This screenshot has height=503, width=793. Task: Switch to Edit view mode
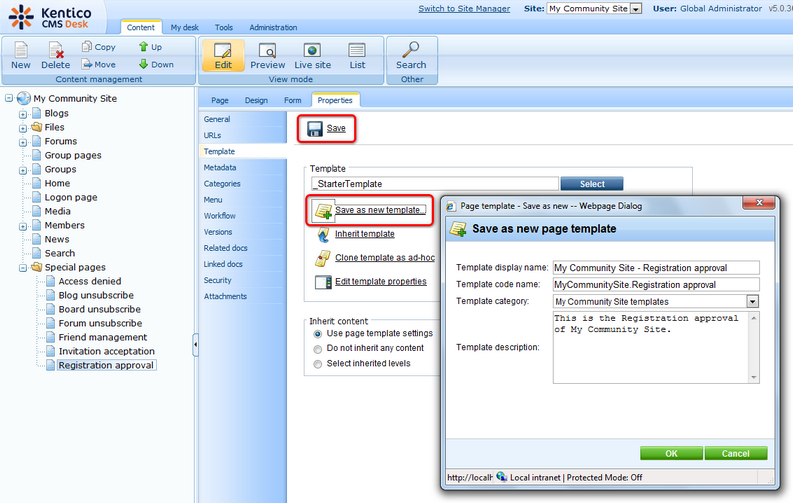(223, 56)
